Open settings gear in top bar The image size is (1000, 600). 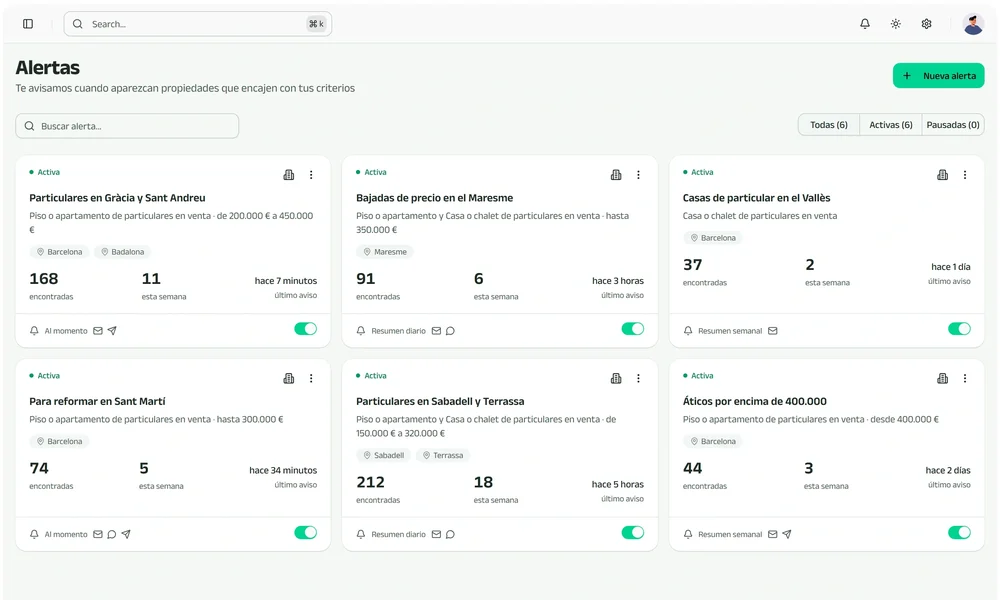click(x=927, y=24)
